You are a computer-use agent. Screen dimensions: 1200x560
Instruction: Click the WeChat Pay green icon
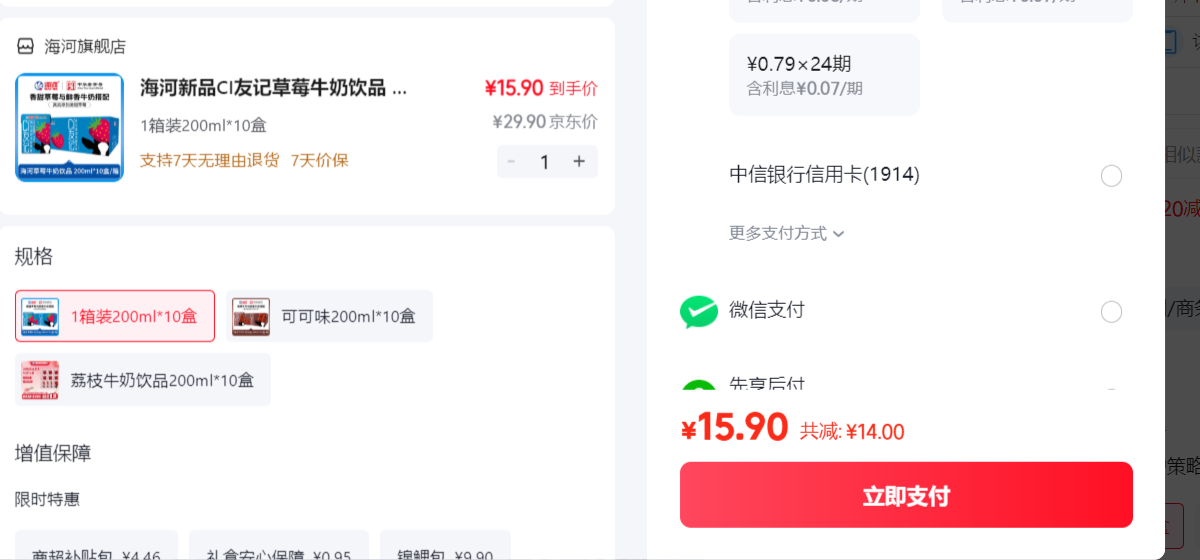tap(699, 312)
